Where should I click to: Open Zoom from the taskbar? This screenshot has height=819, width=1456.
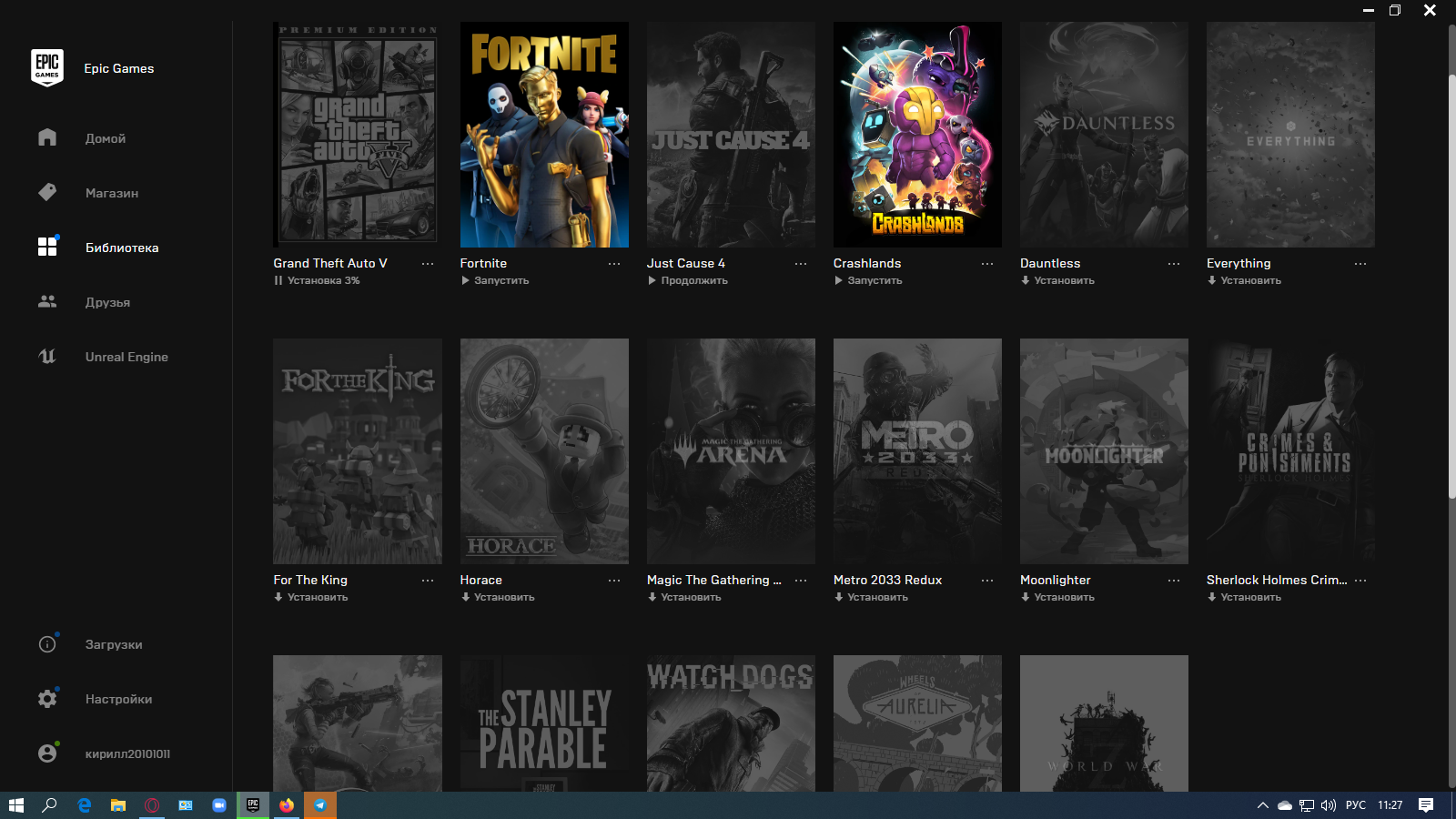click(219, 805)
